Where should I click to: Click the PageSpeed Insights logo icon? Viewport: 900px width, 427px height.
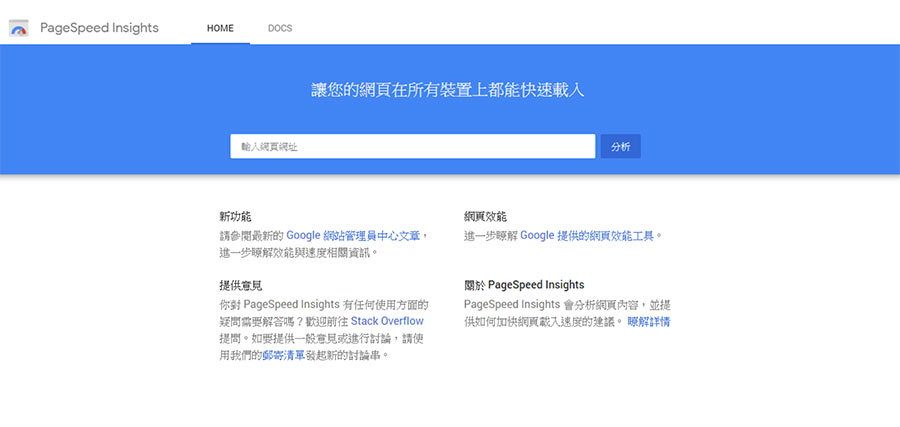tap(18, 29)
